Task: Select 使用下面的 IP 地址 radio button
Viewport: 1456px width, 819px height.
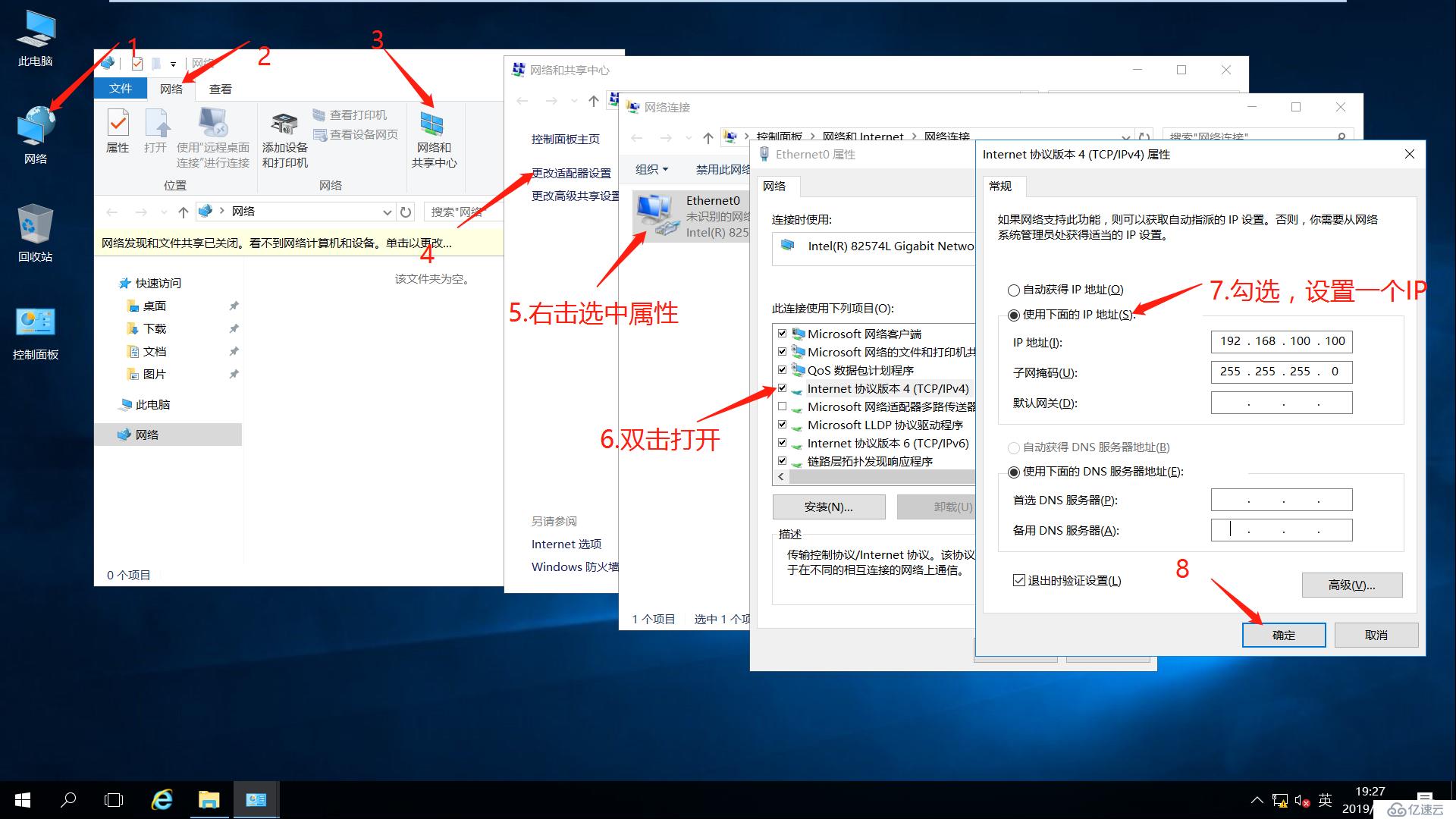Action: [x=1013, y=315]
